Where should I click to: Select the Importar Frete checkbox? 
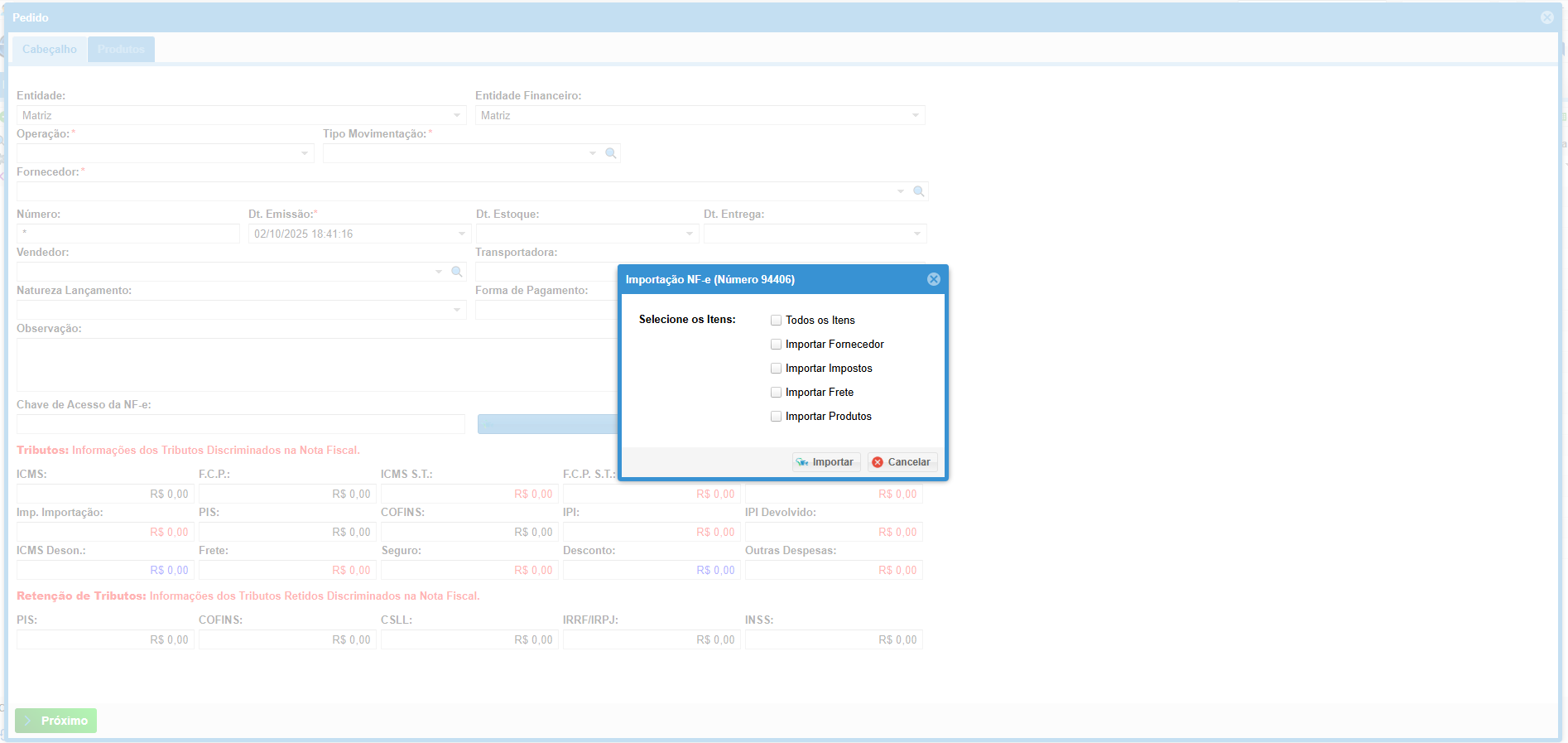tap(776, 393)
